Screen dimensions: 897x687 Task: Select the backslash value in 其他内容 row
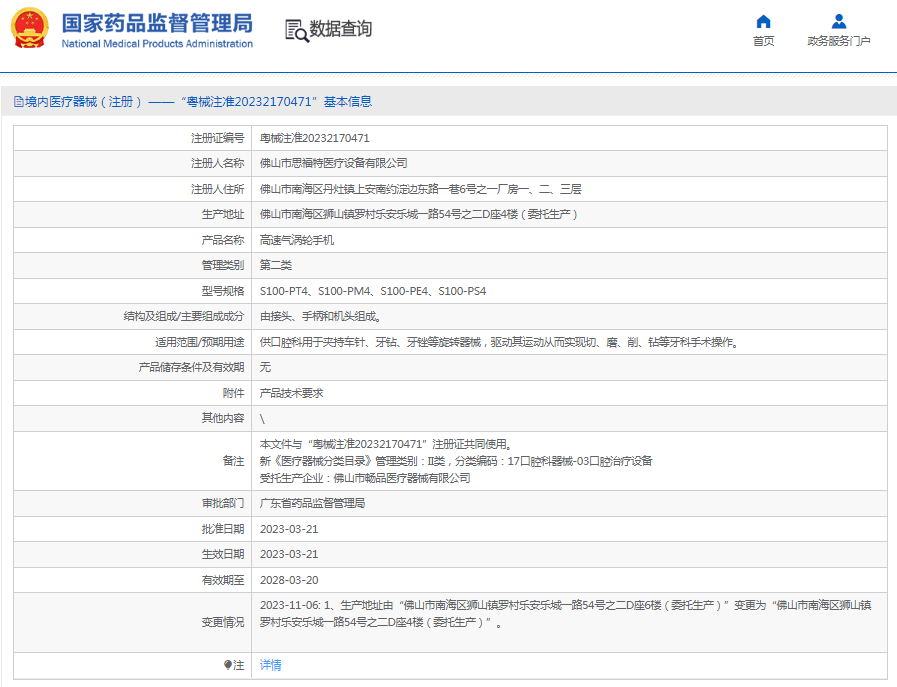263,419
